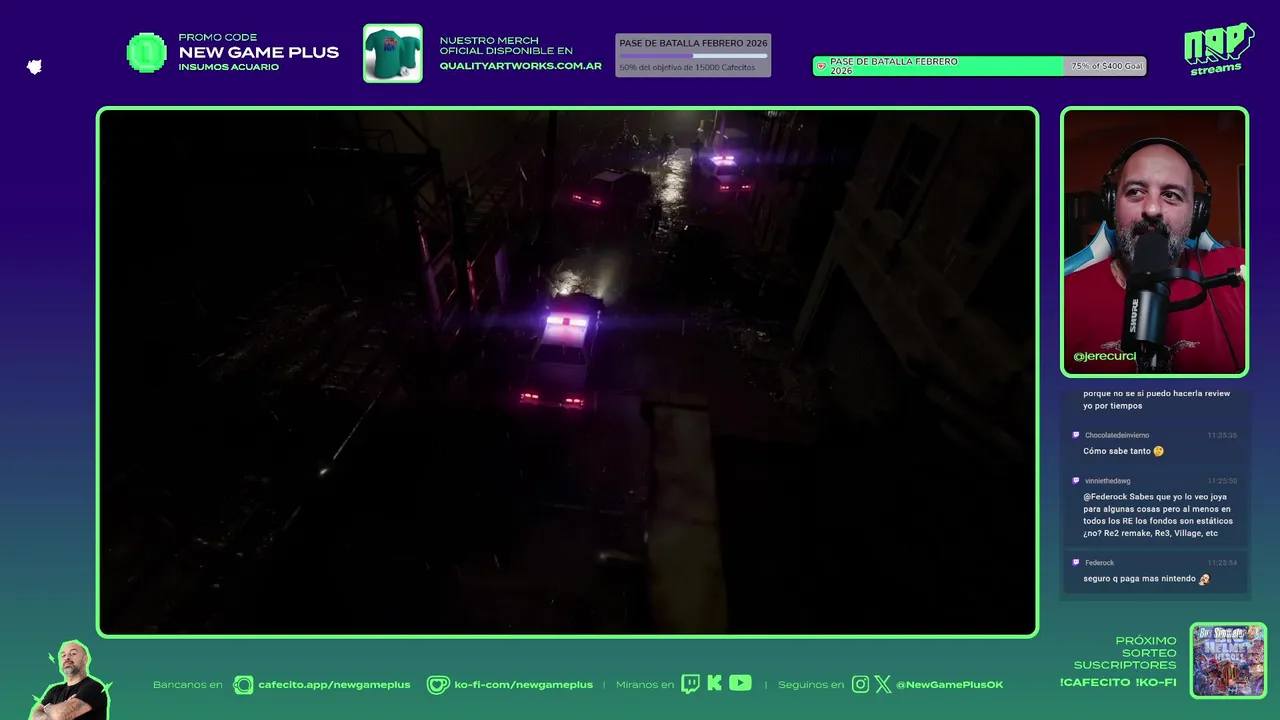
Task: Open the next giveaway game cover thumbnail
Action: pos(1228,660)
